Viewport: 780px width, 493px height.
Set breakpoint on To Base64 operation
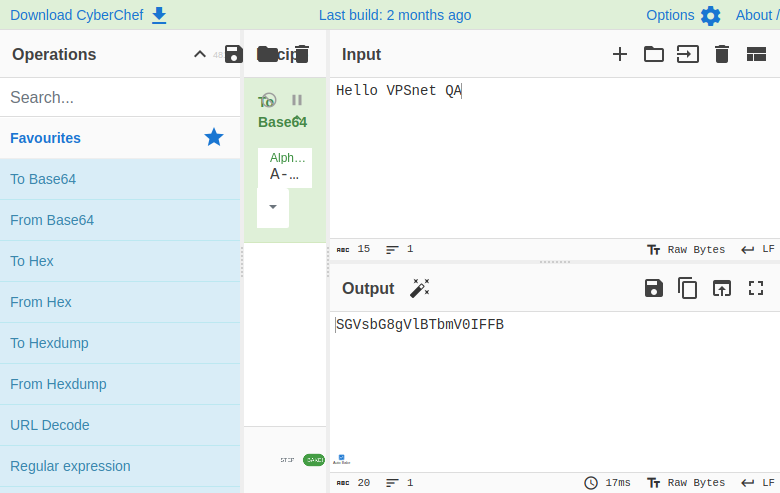click(297, 100)
